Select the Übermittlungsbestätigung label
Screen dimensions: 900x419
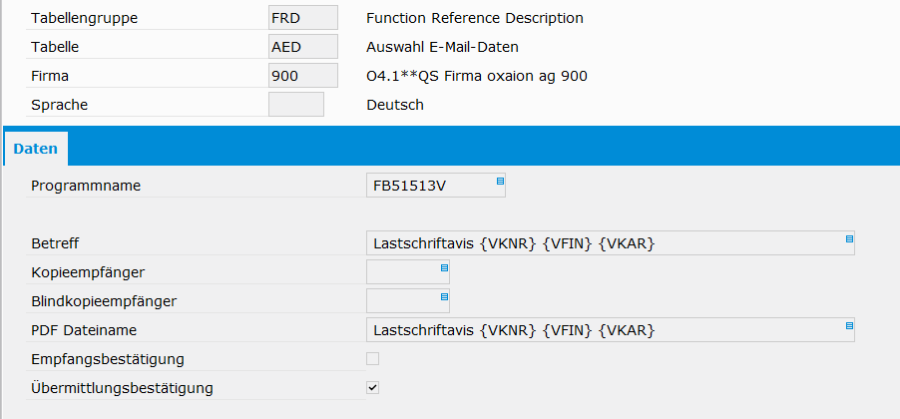click(x=122, y=389)
